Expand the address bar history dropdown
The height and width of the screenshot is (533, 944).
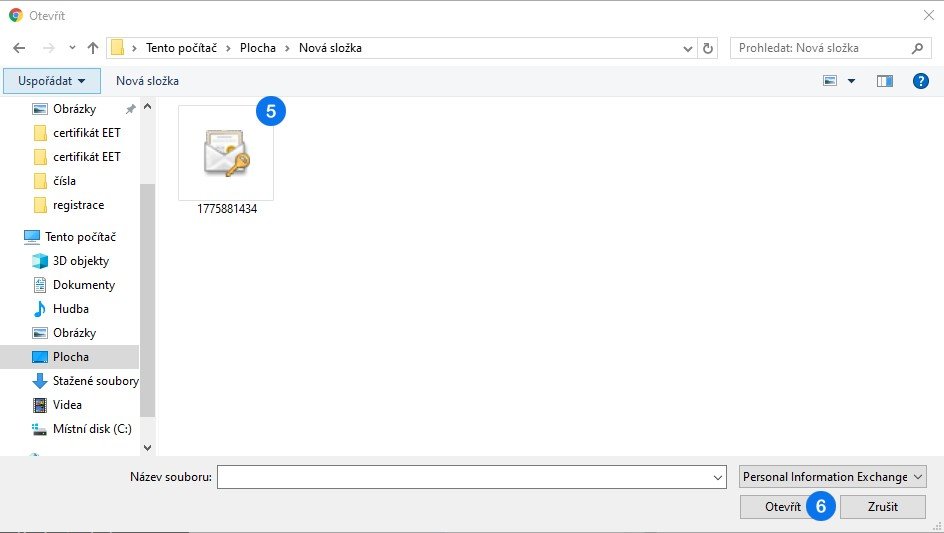(688, 48)
